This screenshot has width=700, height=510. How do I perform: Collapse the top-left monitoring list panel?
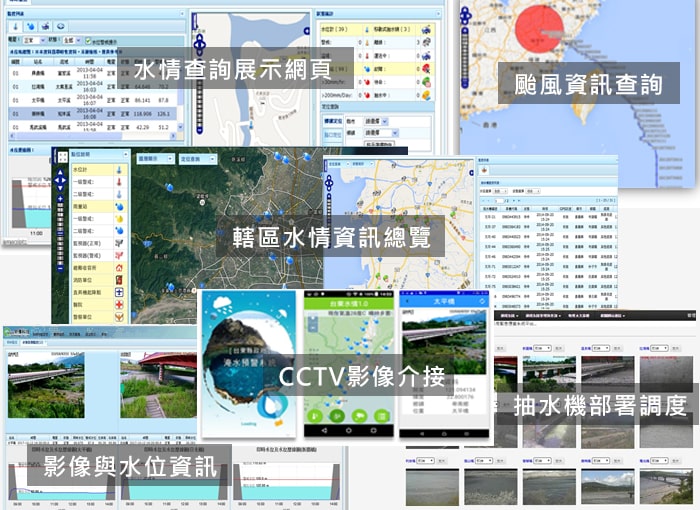pos(182,14)
